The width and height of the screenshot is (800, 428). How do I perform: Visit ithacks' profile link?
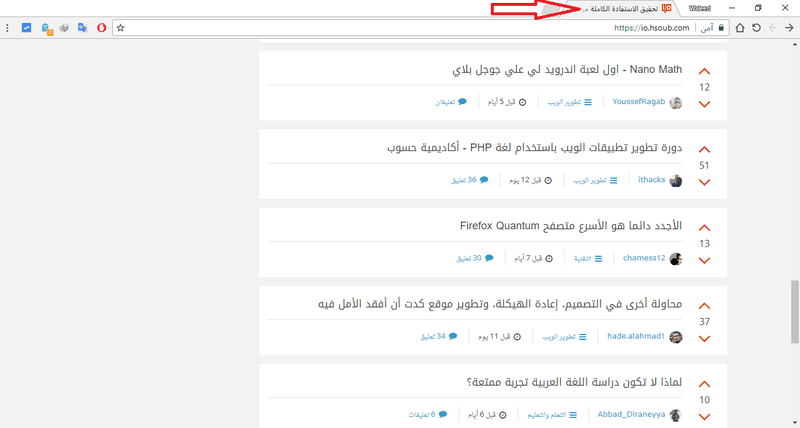(652, 180)
